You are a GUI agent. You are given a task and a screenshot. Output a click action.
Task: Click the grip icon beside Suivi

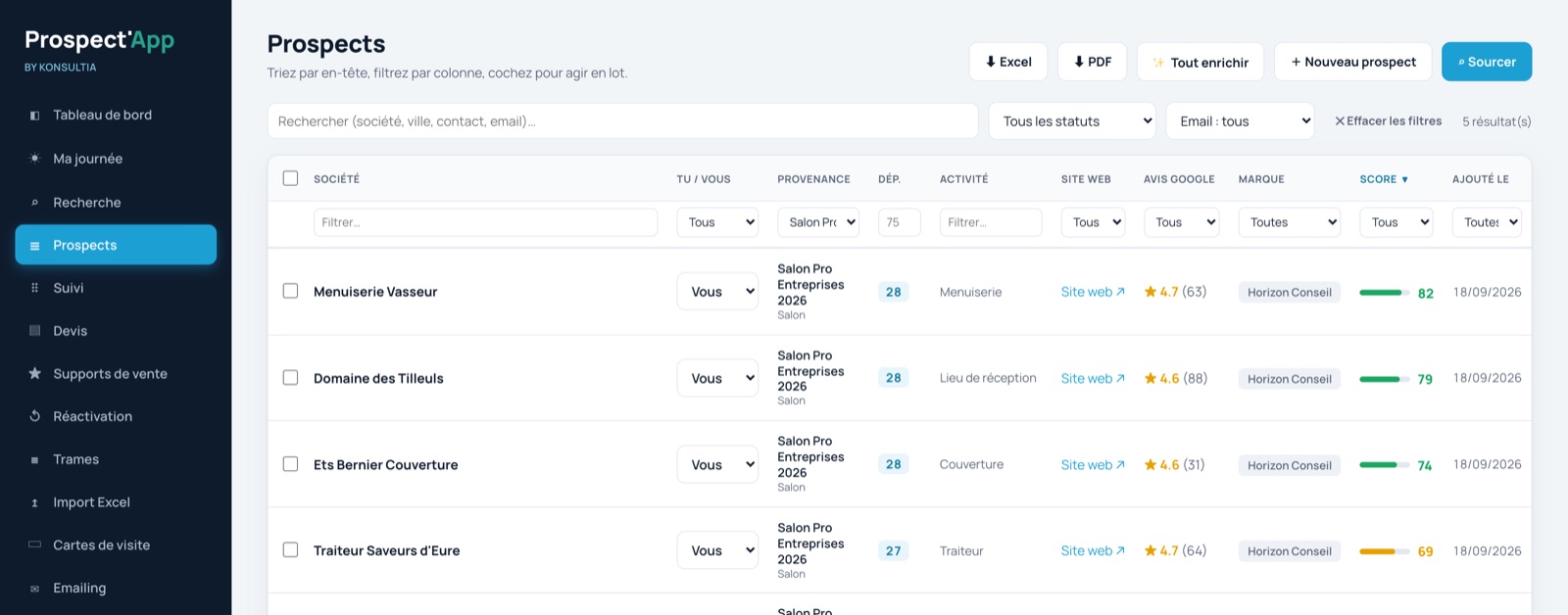[34, 288]
